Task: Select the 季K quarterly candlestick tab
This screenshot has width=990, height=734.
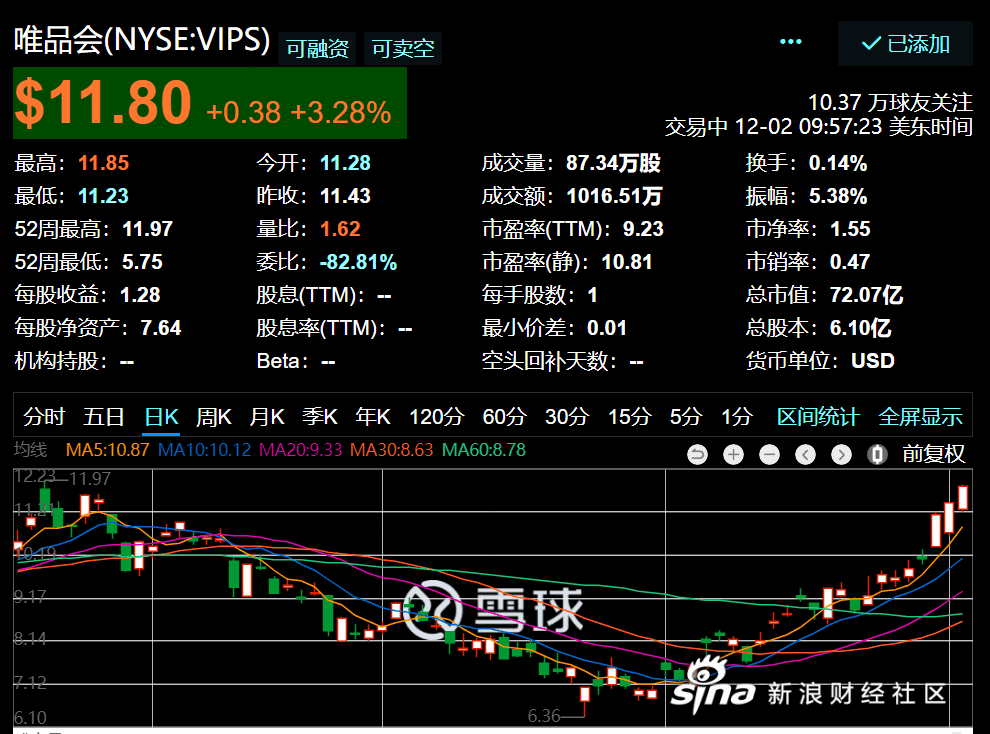Action: pos(319,417)
